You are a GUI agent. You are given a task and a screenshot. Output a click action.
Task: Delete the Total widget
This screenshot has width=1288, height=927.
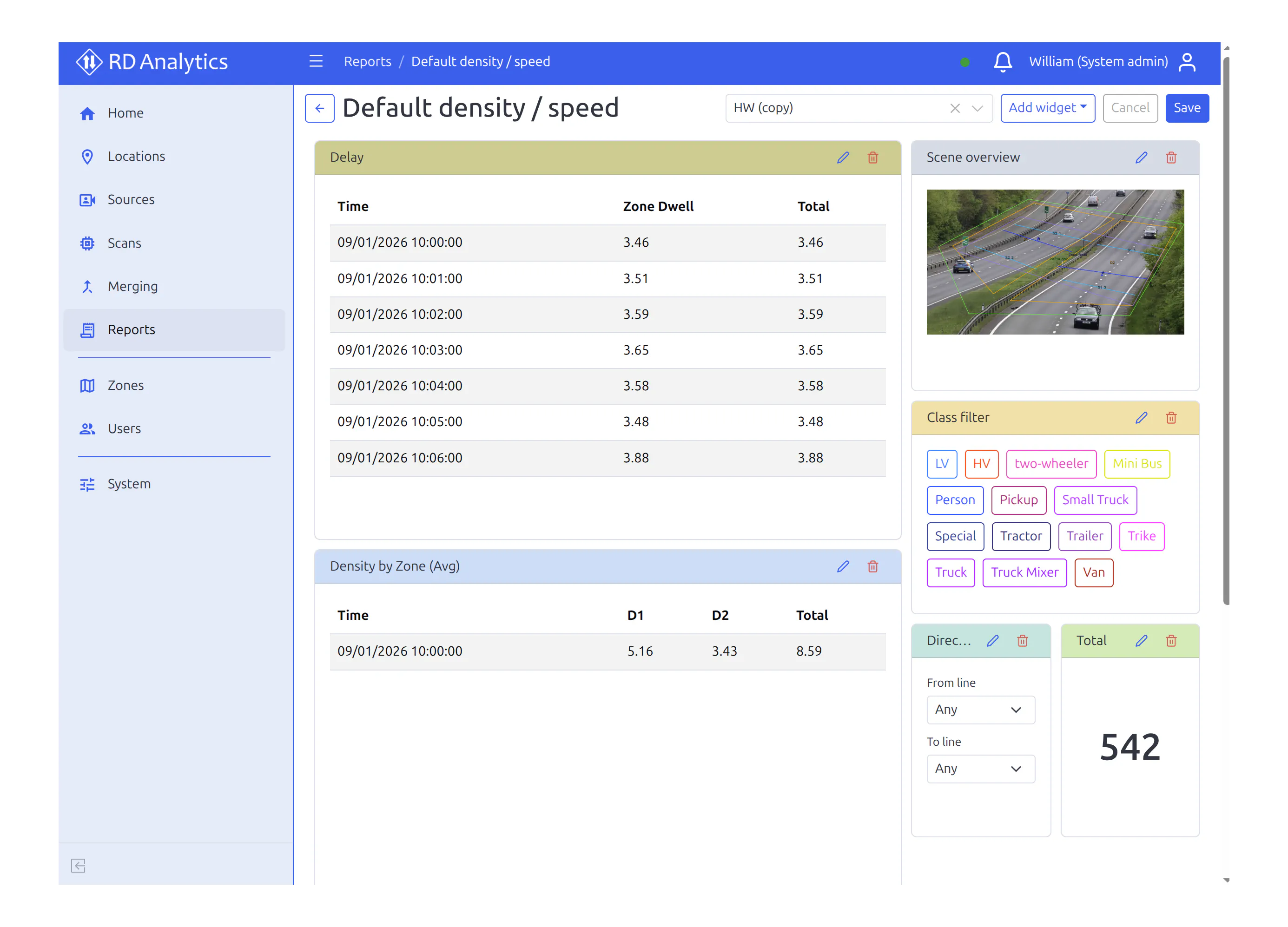[1171, 641]
